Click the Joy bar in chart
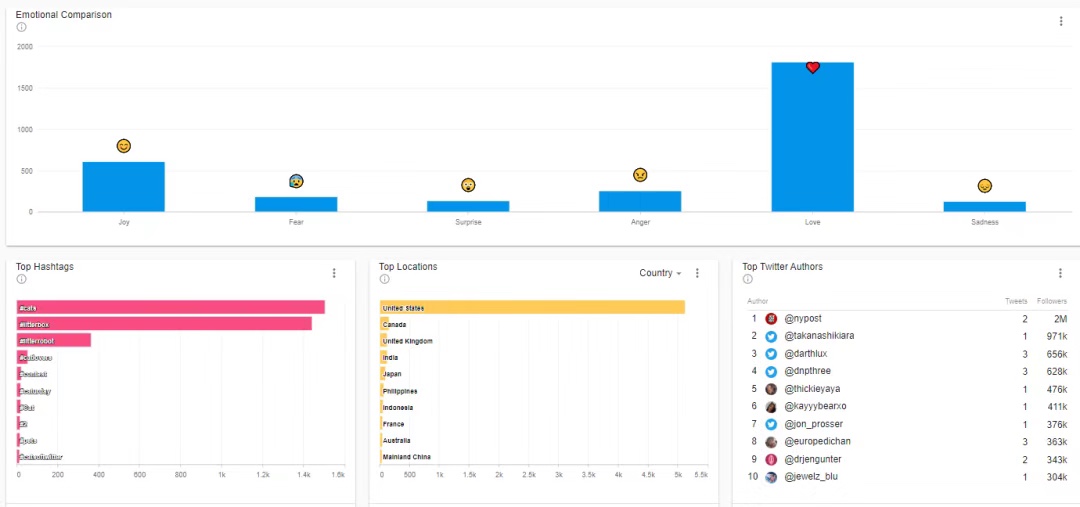Image resolution: width=1080 pixels, height=507 pixels. 123,187
